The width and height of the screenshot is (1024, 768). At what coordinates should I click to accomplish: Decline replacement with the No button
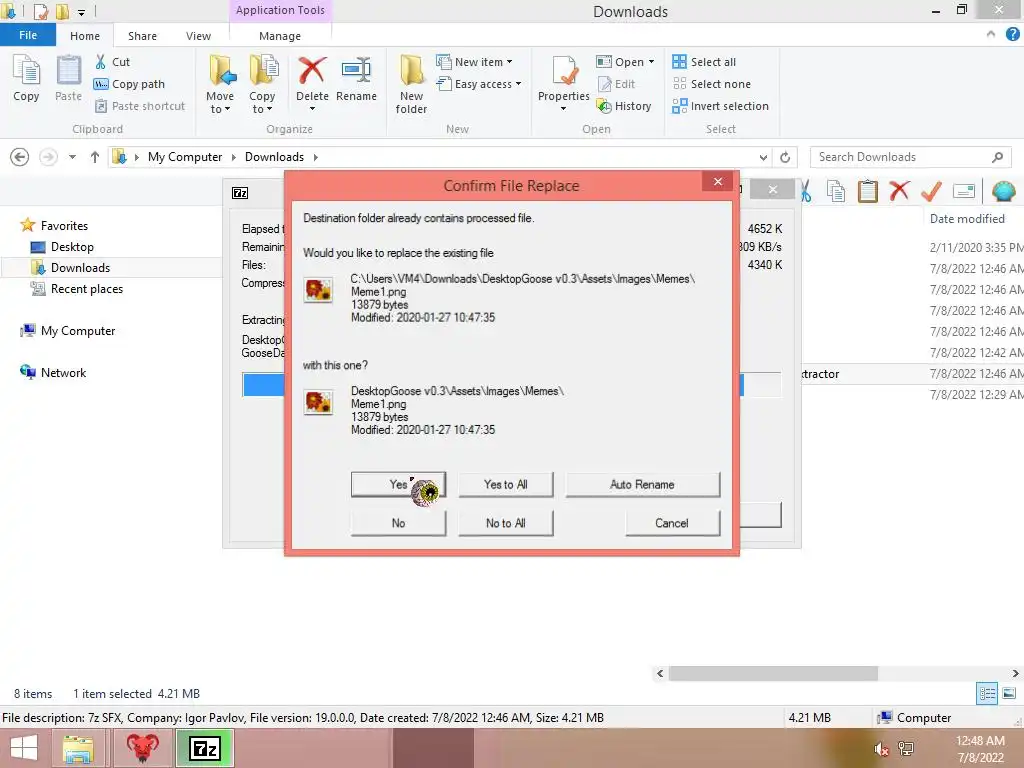[x=398, y=523]
